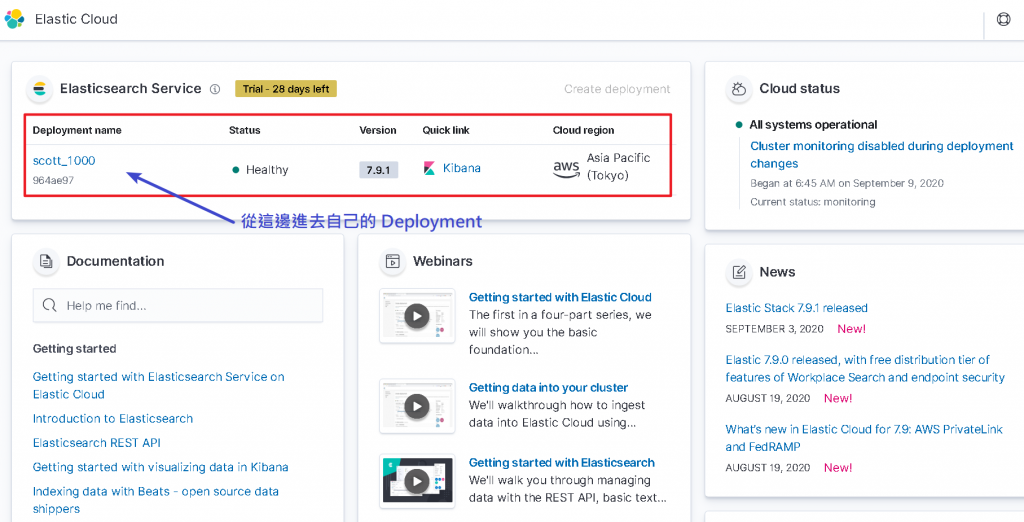Click the Cloud status panel icon
The image size is (1024, 522).
click(x=739, y=89)
